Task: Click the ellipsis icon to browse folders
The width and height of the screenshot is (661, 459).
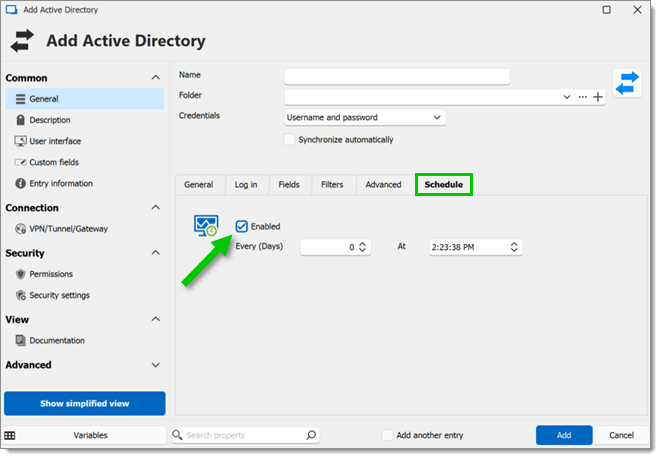Action: (583, 97)
